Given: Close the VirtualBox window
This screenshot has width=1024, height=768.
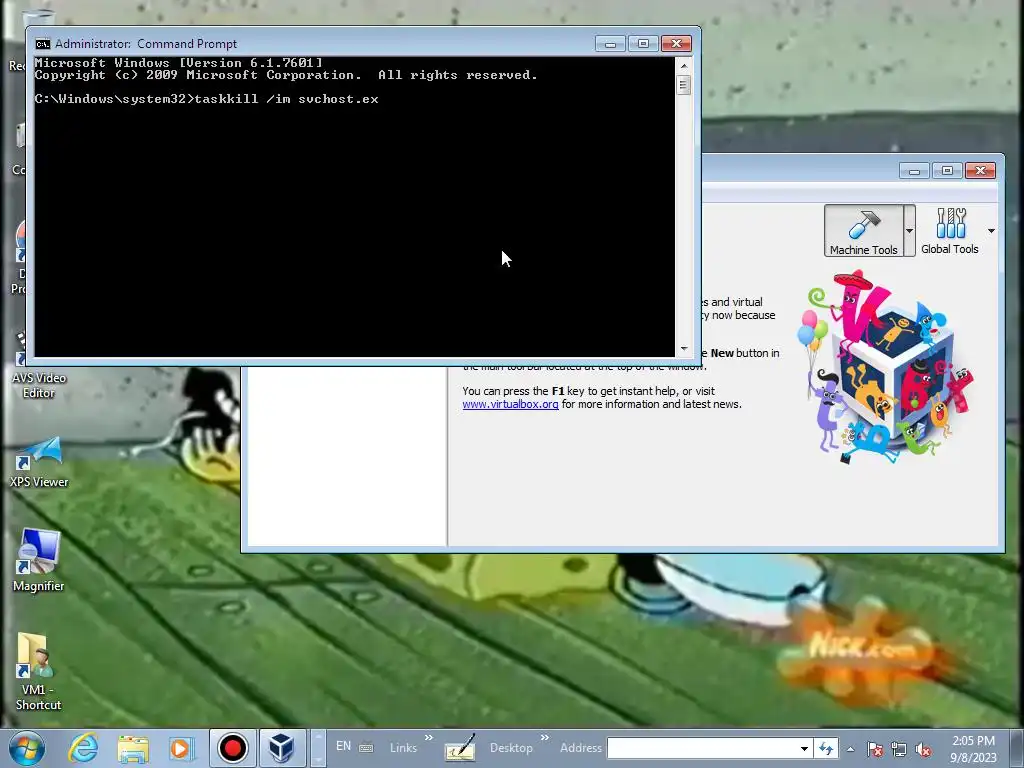Looking at the screenshot, I should point(980,171).
